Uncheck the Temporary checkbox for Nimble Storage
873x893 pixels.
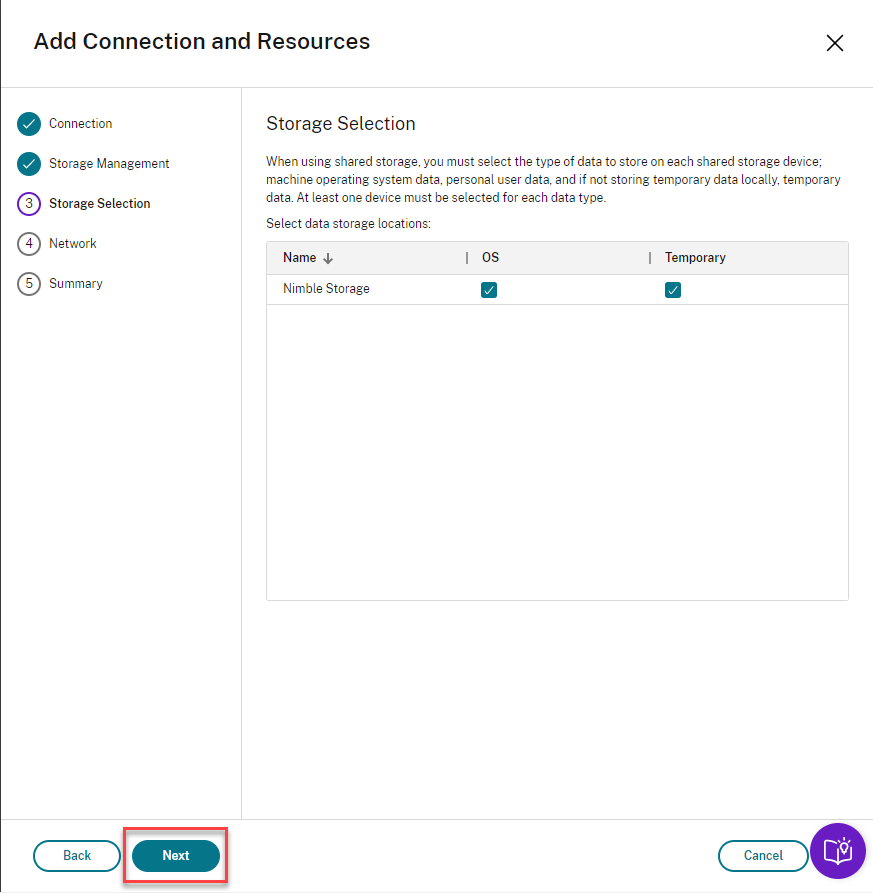click(673, 290)
